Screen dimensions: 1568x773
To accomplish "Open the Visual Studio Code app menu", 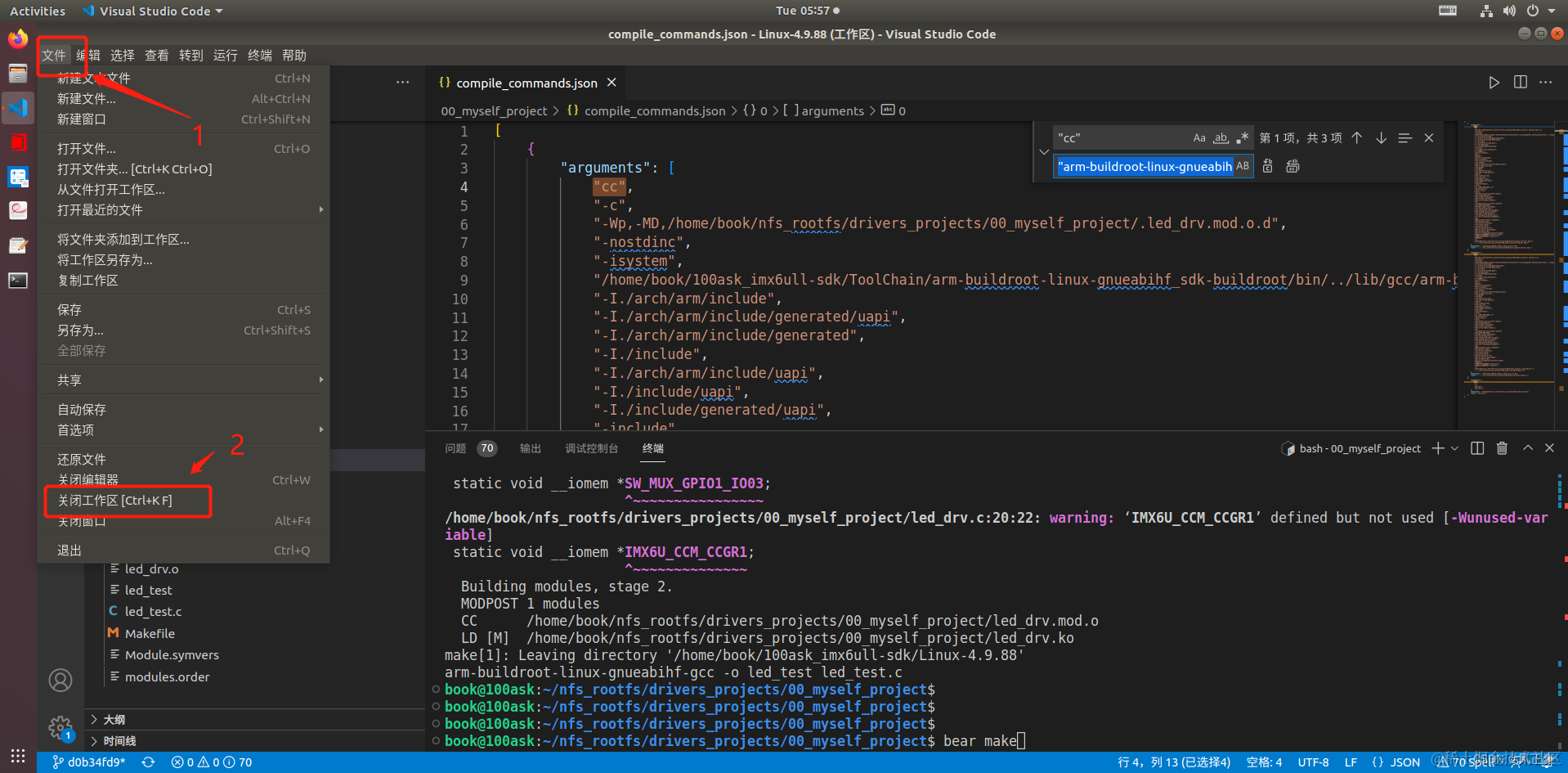I will click(x=154, y=11).
